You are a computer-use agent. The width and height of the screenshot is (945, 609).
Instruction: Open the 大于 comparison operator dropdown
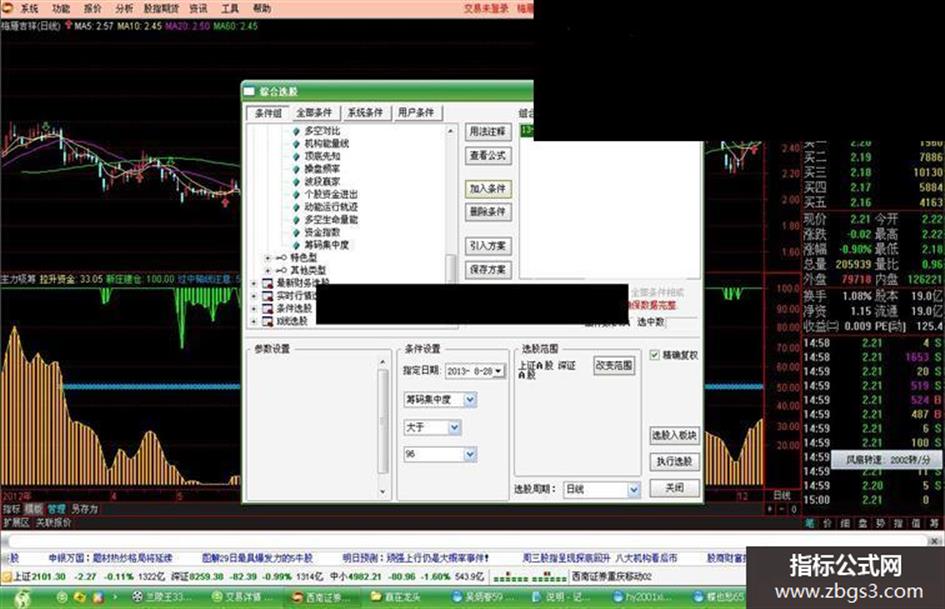[x=454, y=428]
